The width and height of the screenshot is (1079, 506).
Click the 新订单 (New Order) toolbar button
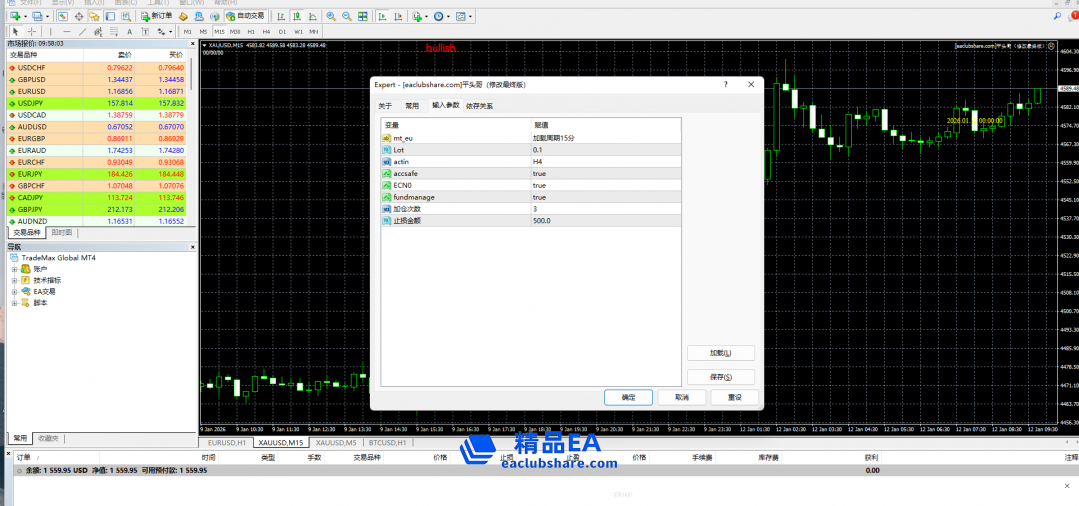click(157, 16)
